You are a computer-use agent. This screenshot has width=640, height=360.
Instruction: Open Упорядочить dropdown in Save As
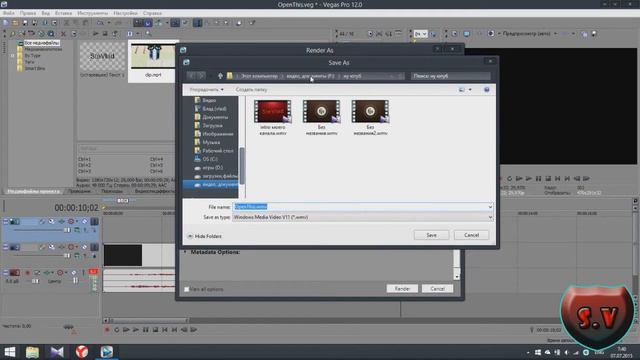point(206,89)
